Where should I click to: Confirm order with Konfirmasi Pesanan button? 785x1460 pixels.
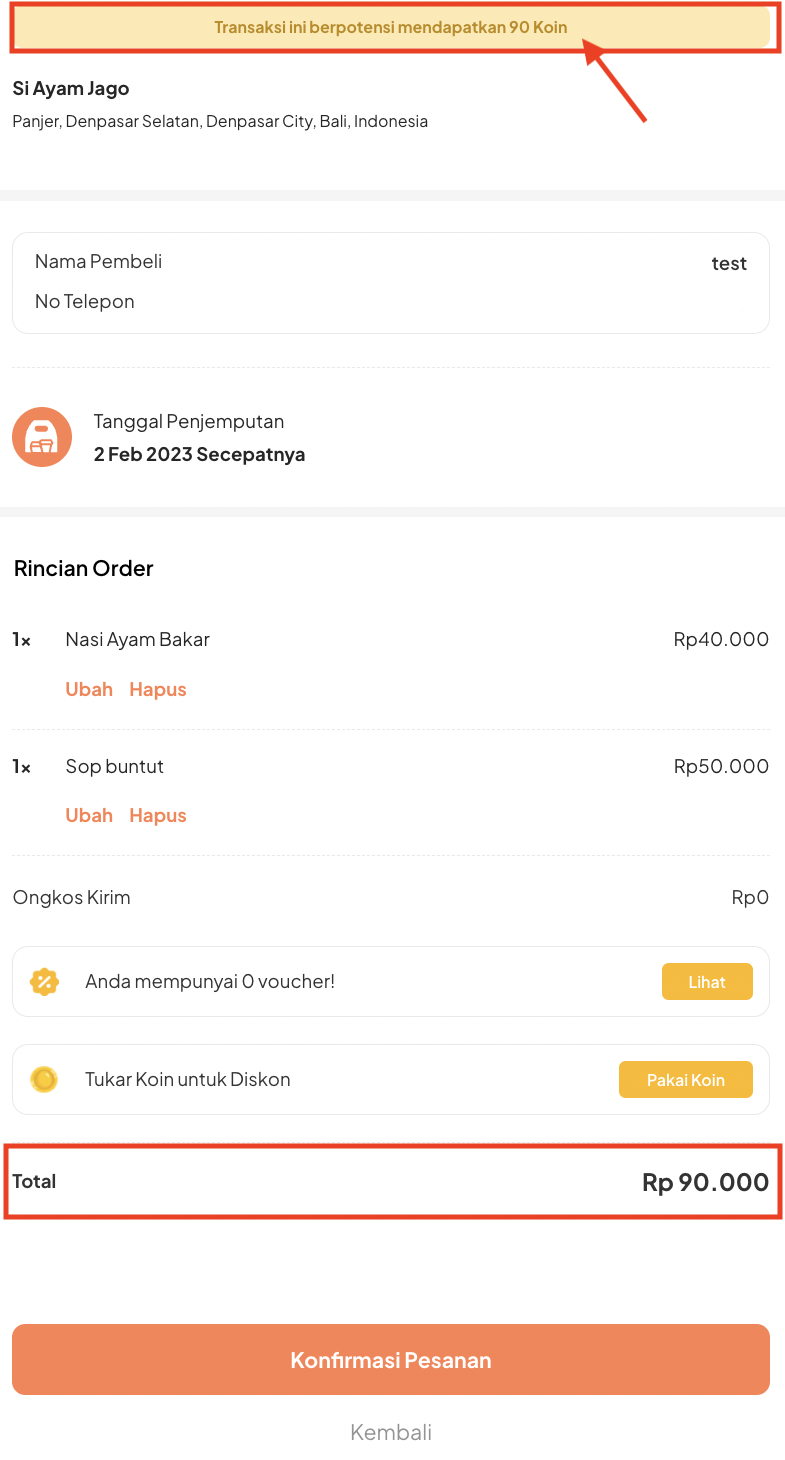point(391,1360)
